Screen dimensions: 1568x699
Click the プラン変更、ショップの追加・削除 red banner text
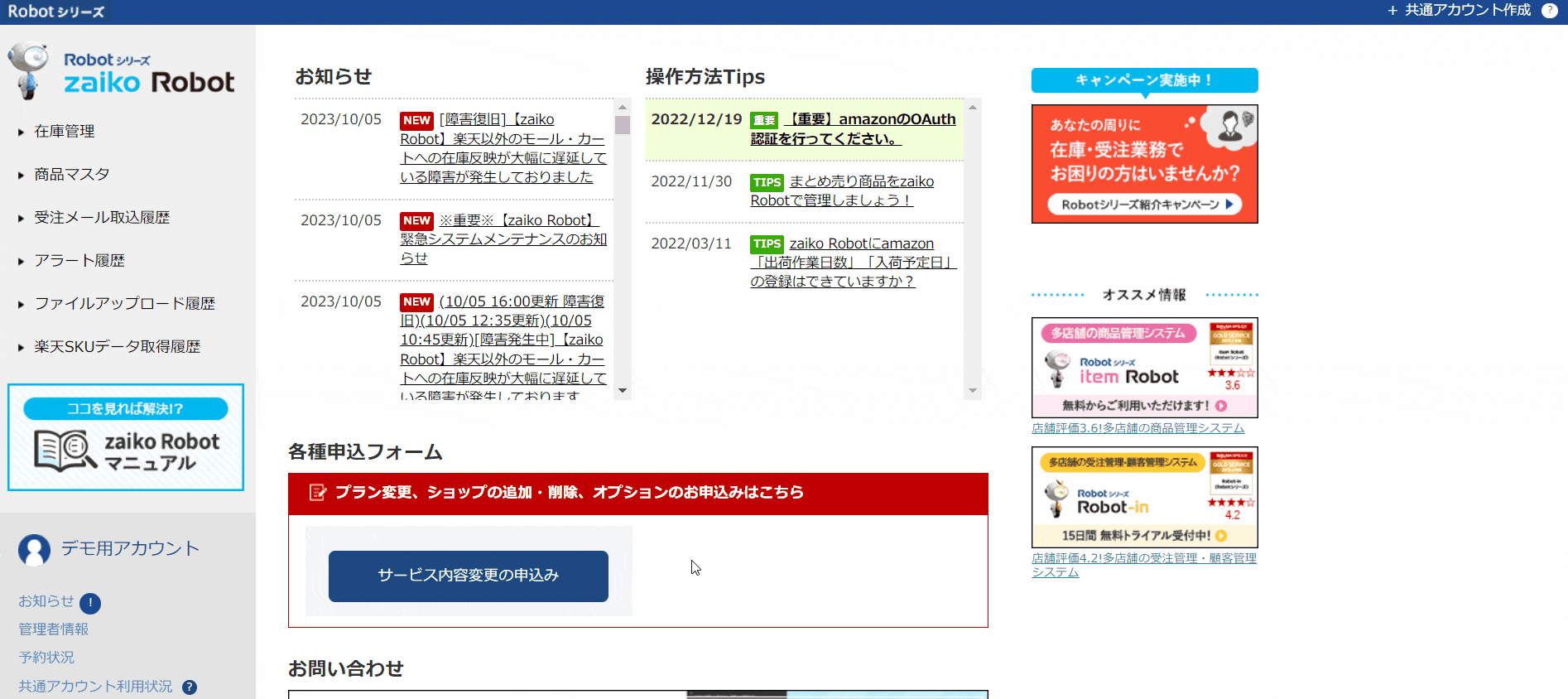click(570, 493)
